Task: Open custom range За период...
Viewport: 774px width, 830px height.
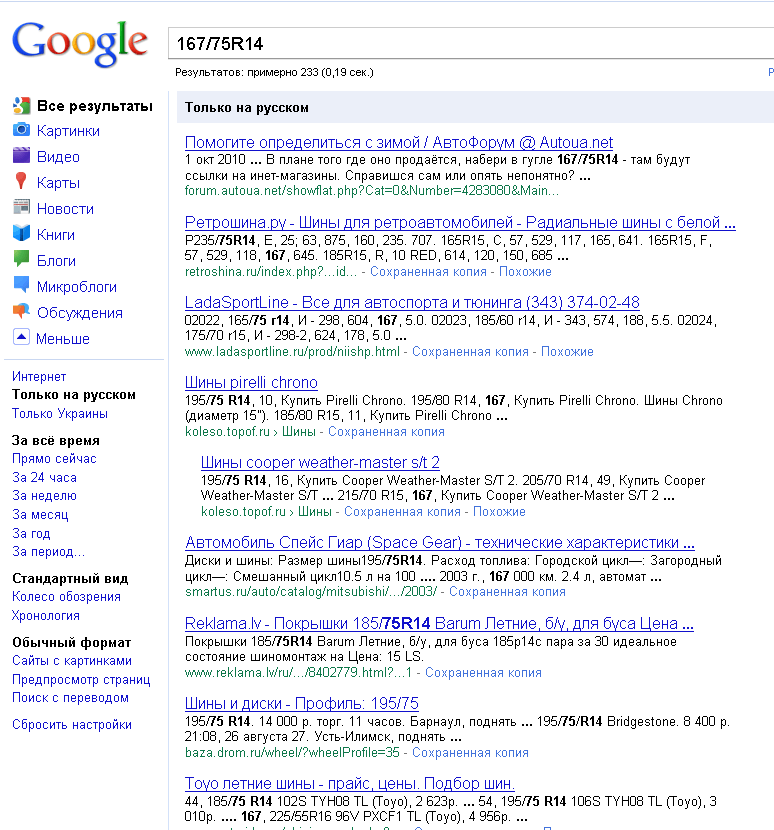Action: click(48, 552)
